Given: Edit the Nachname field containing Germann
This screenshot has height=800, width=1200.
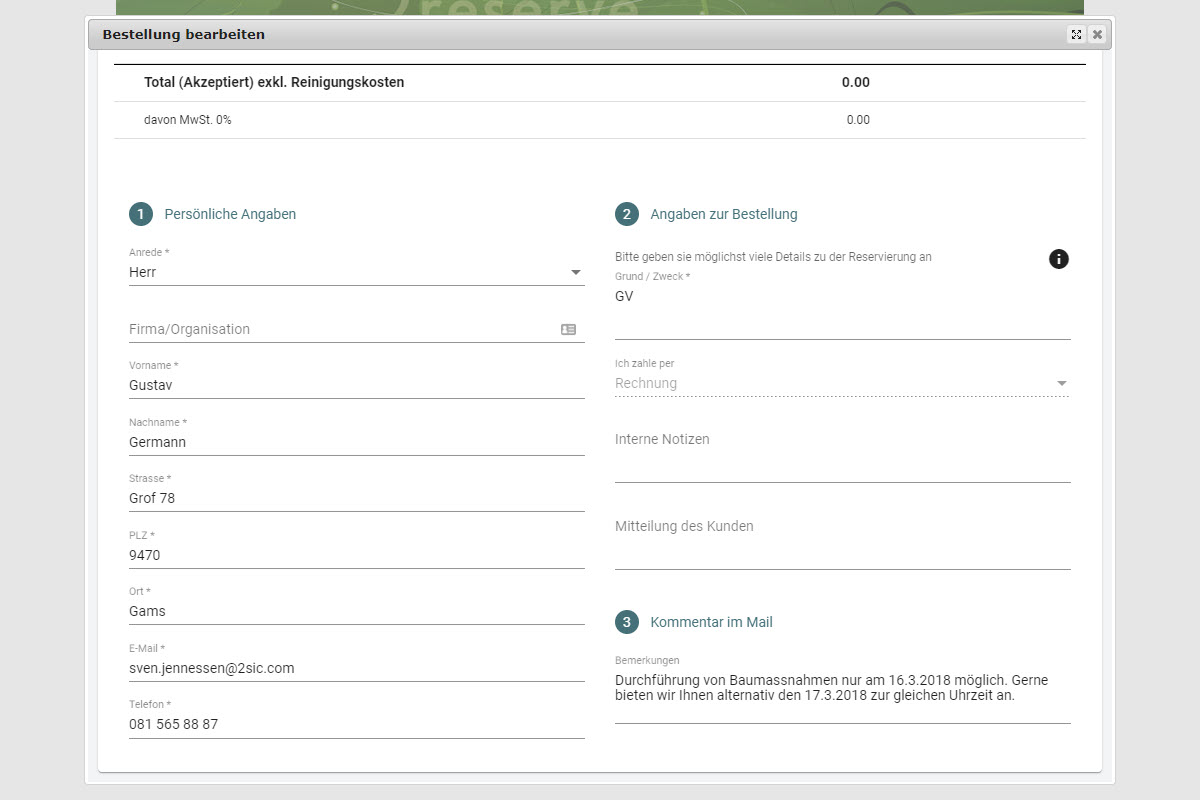Looking at the screenshot, I should [356, 442].
